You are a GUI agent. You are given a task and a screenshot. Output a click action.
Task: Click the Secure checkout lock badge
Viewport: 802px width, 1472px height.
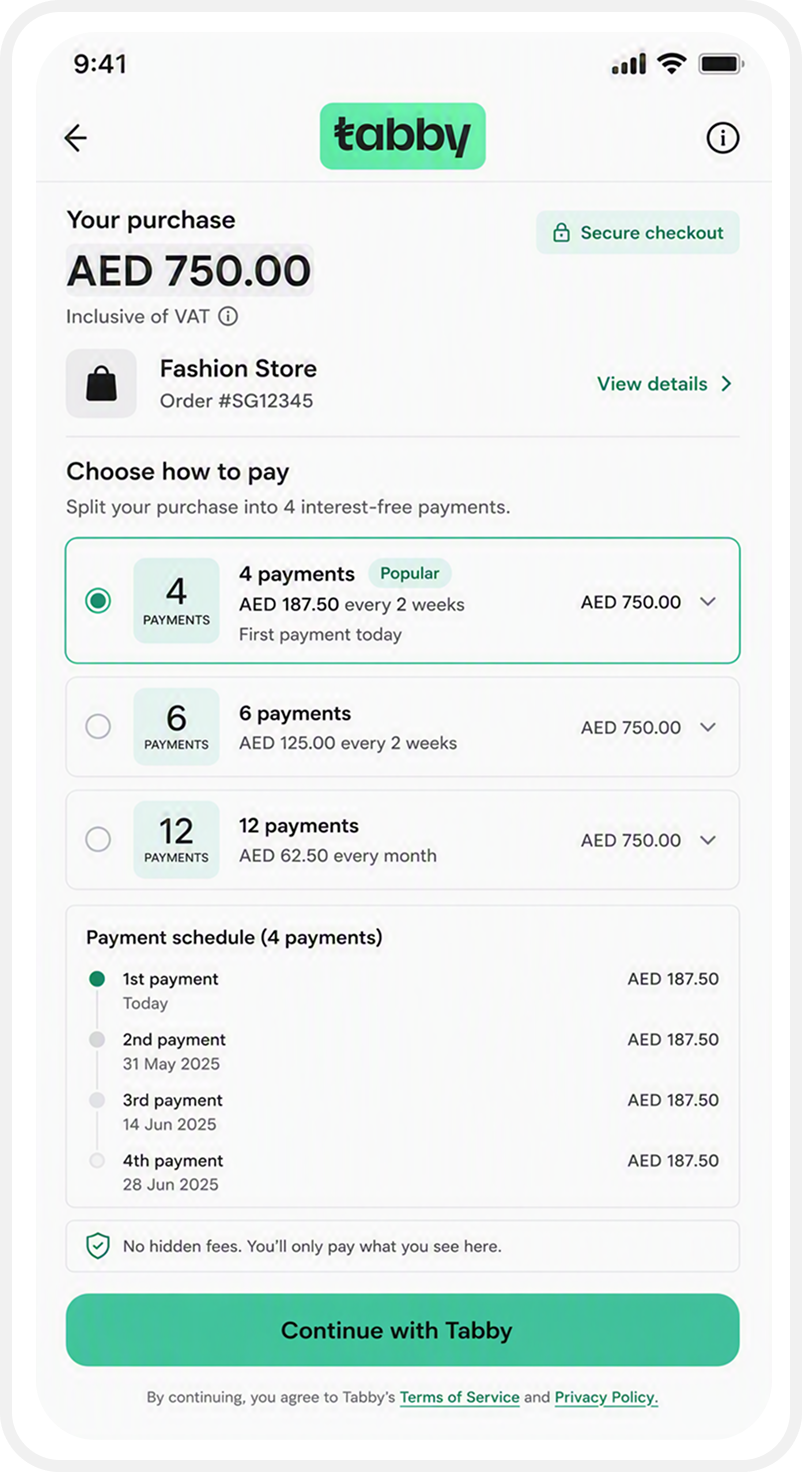(638, 232)
